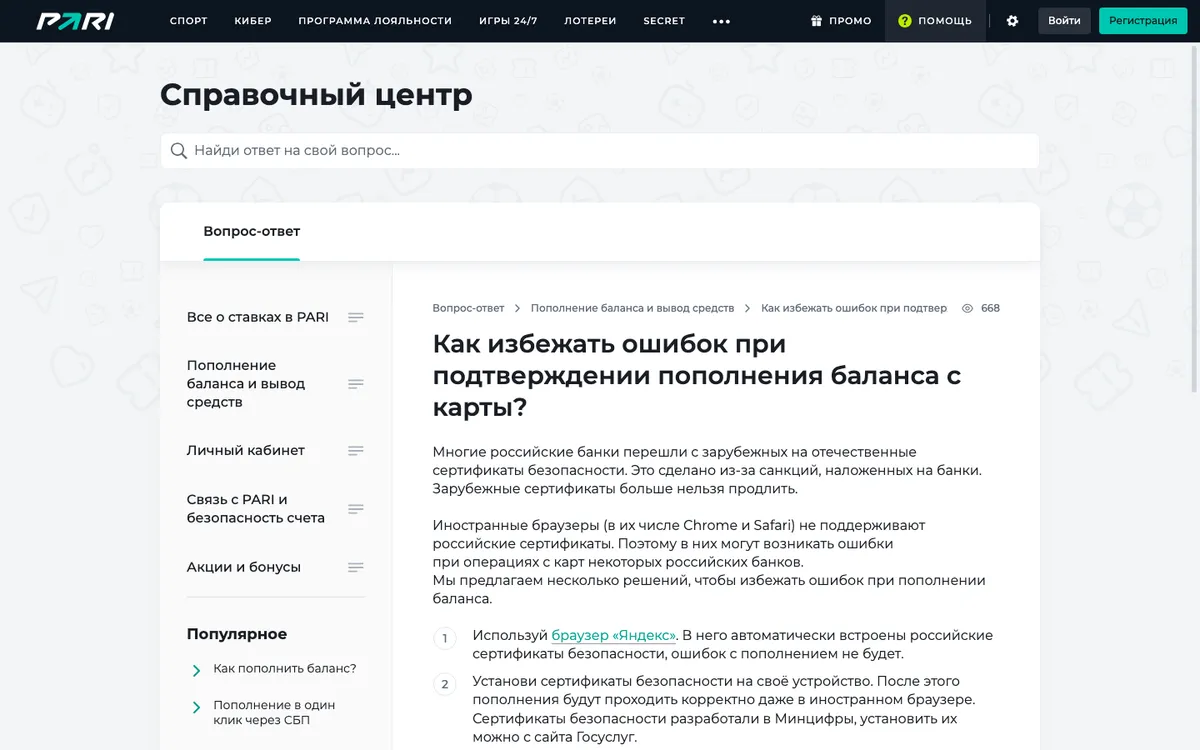The image size is (1200, 750).
Task: Click the Личный кабинет label
Action: (x=246, y=451)
